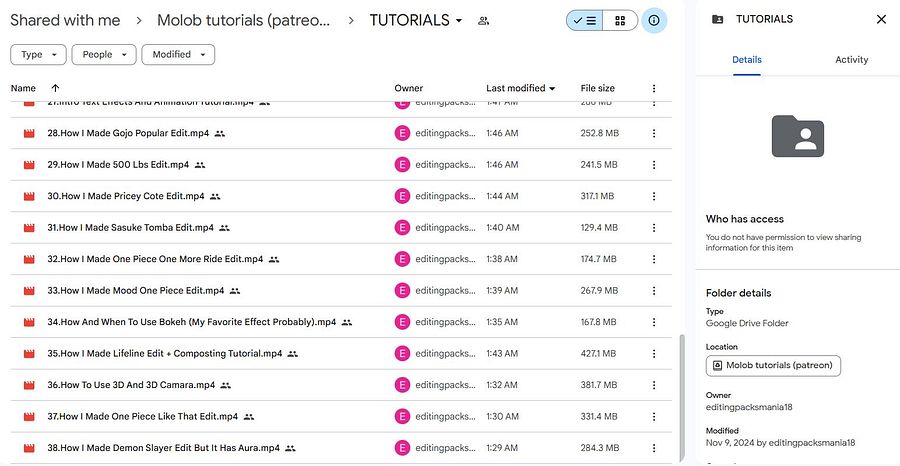Open column options more menu in header
900x466 pixels.
[654, 88]
